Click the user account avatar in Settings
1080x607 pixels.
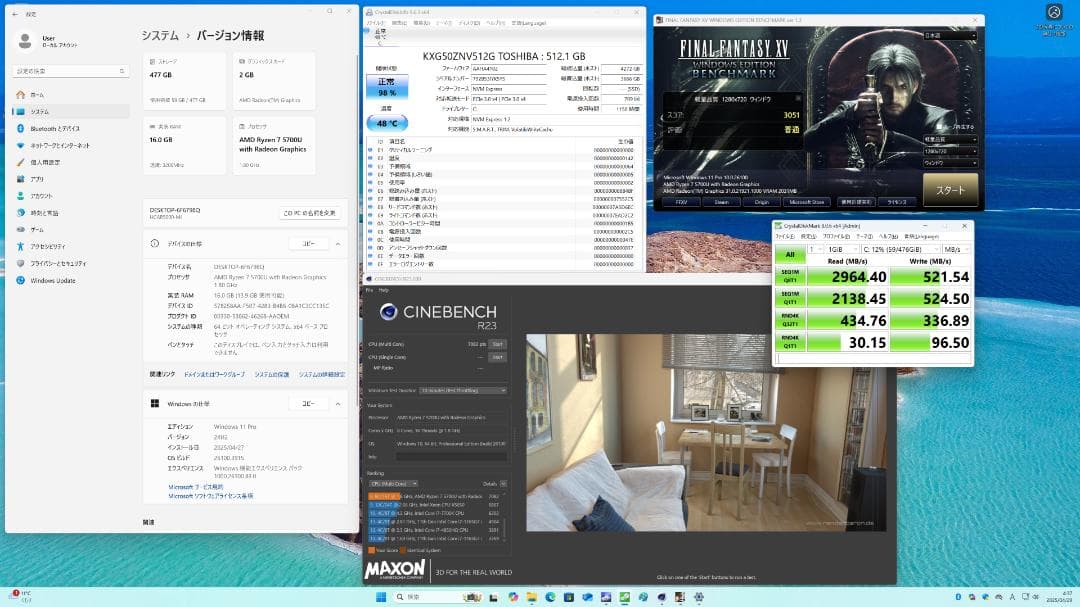[24, 42]
